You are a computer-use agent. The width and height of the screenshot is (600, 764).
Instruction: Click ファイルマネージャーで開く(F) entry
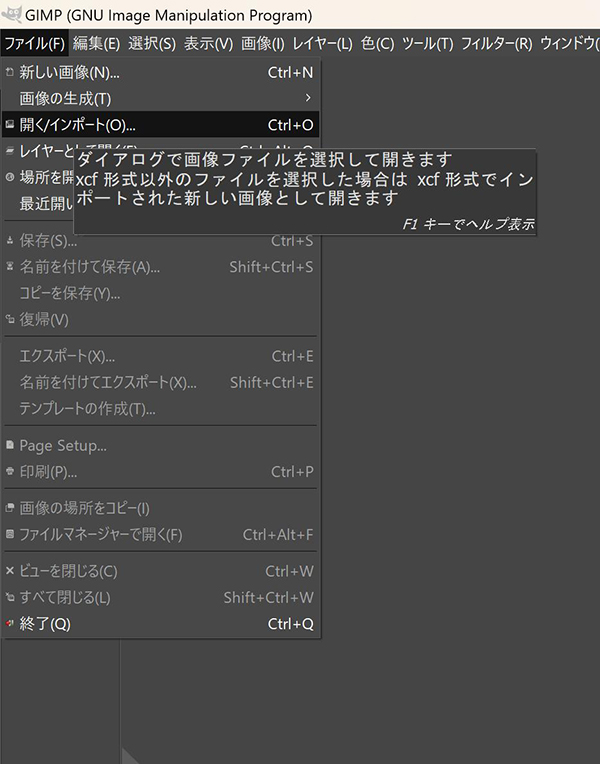pos(160,535)
